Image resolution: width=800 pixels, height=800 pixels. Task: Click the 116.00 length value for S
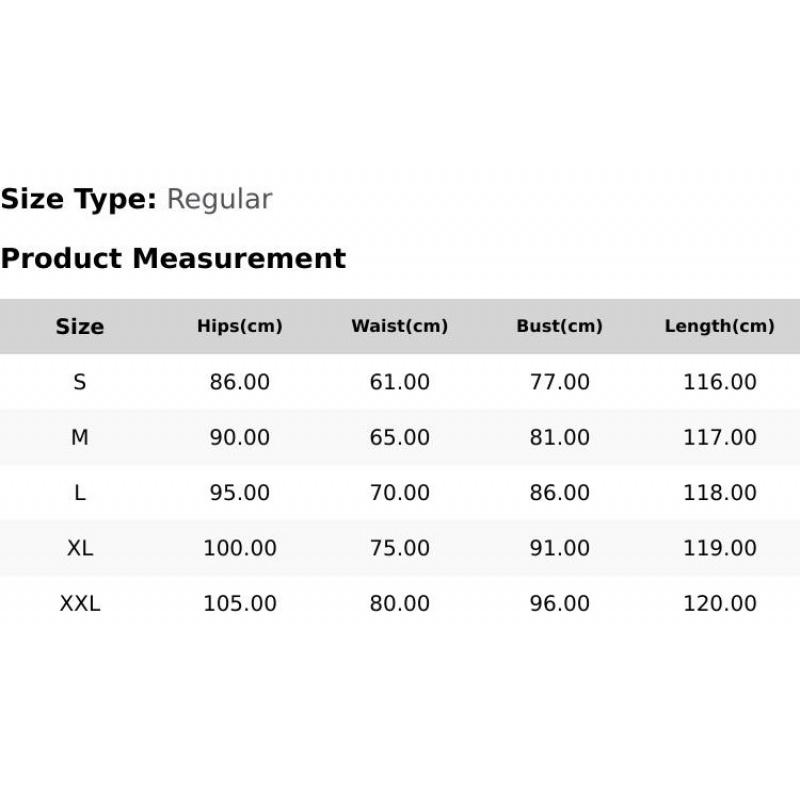point(720,382)
